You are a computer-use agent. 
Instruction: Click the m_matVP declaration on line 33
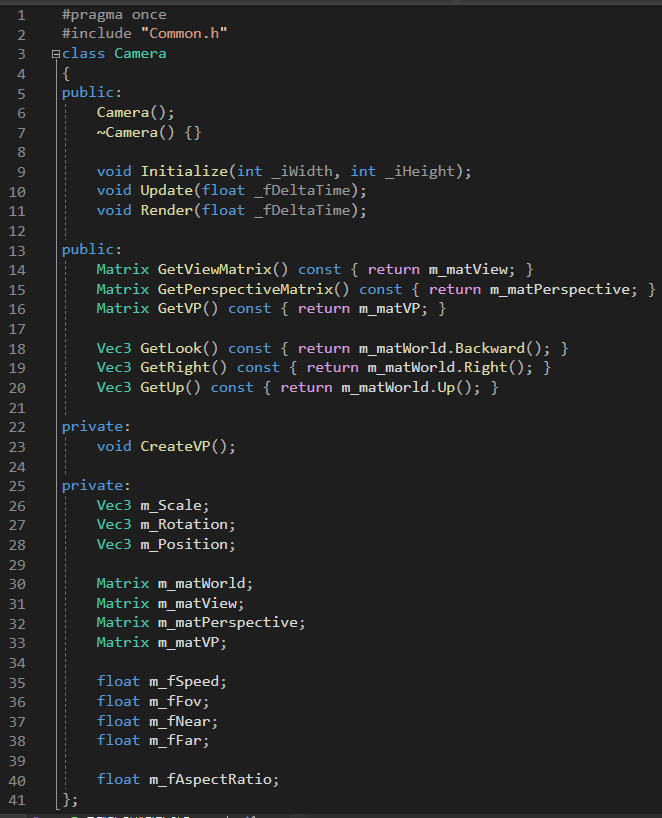188,643
